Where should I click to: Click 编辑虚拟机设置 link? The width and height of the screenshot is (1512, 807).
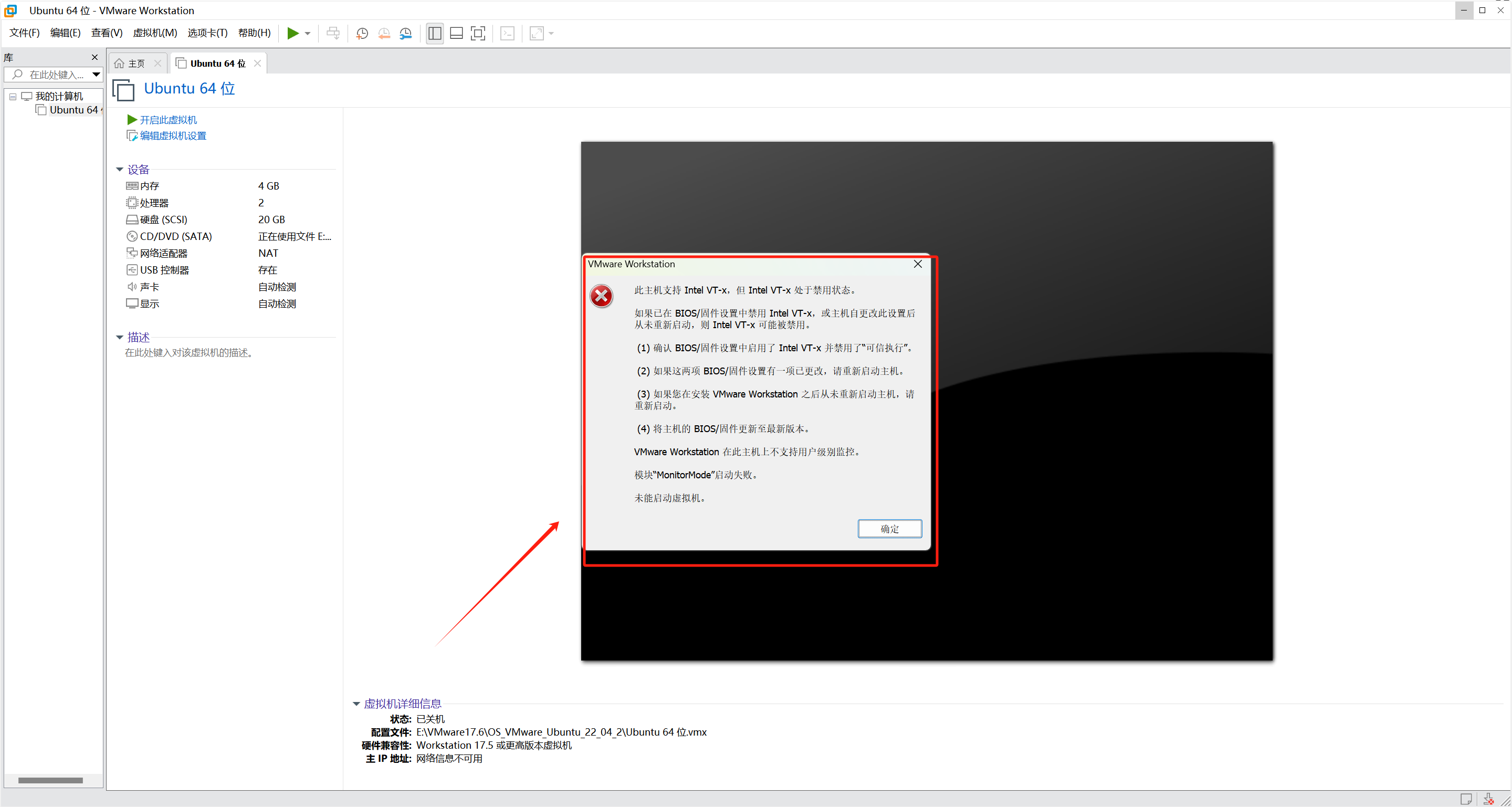[x=173, y=135]
